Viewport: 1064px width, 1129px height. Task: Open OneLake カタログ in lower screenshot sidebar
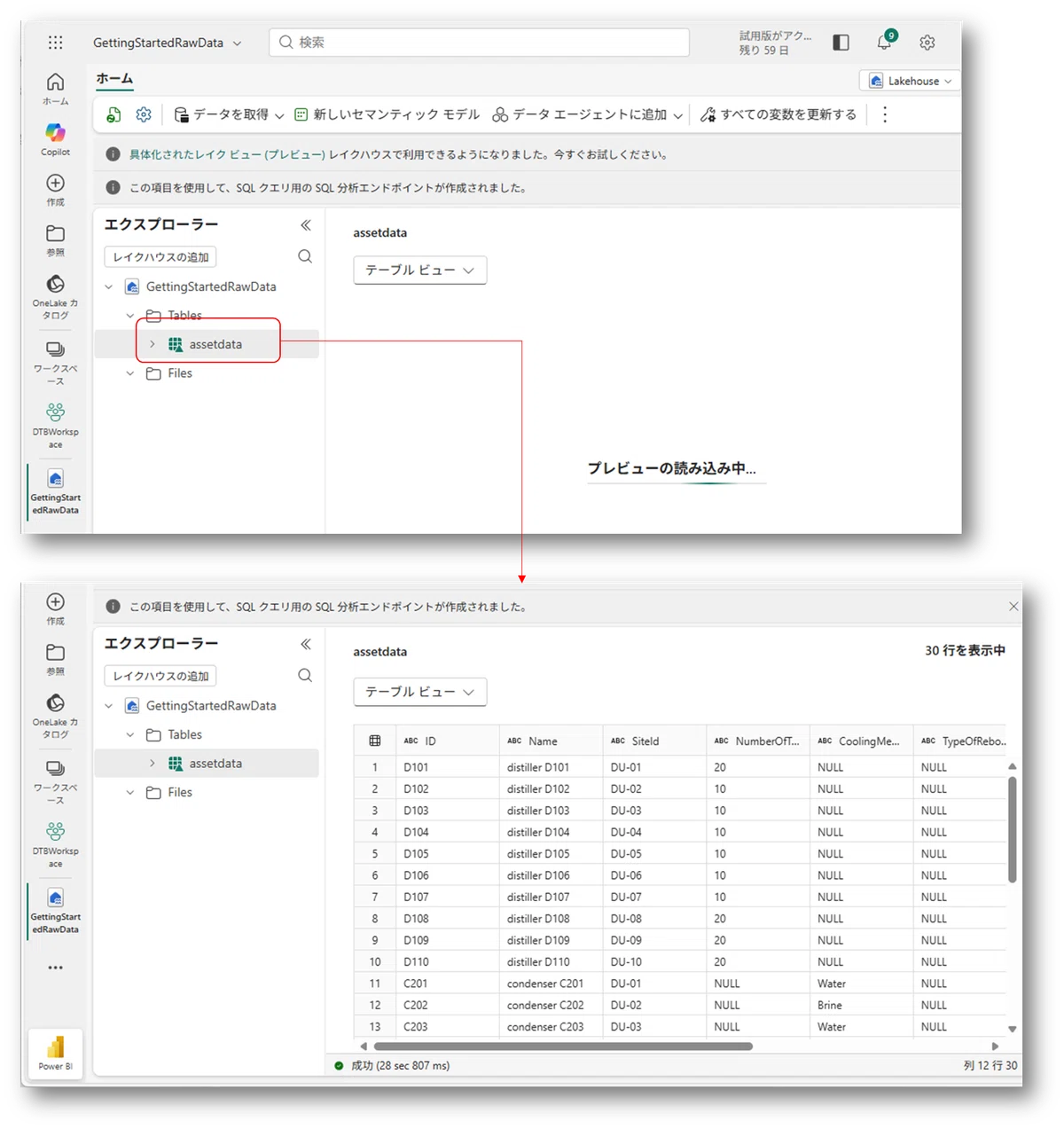pos(55,716)
